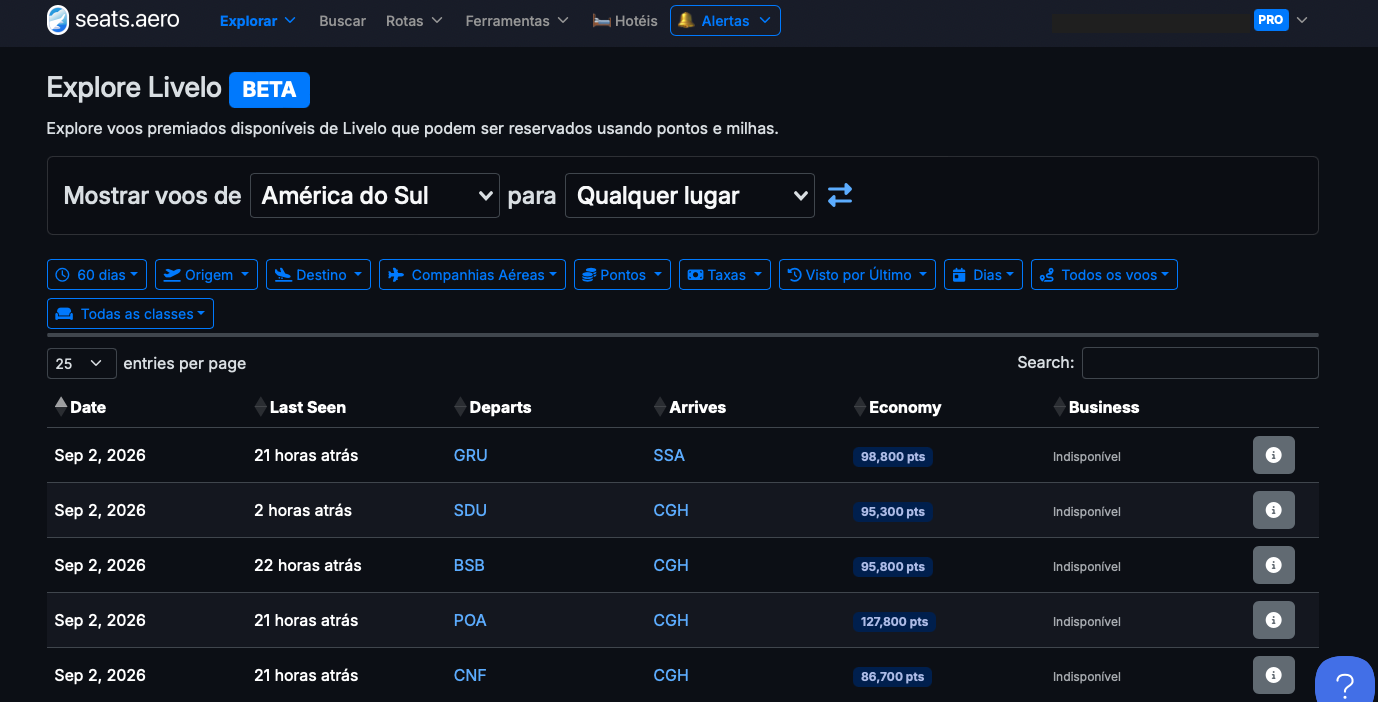Sort by Last Seen column

[300, 407]
